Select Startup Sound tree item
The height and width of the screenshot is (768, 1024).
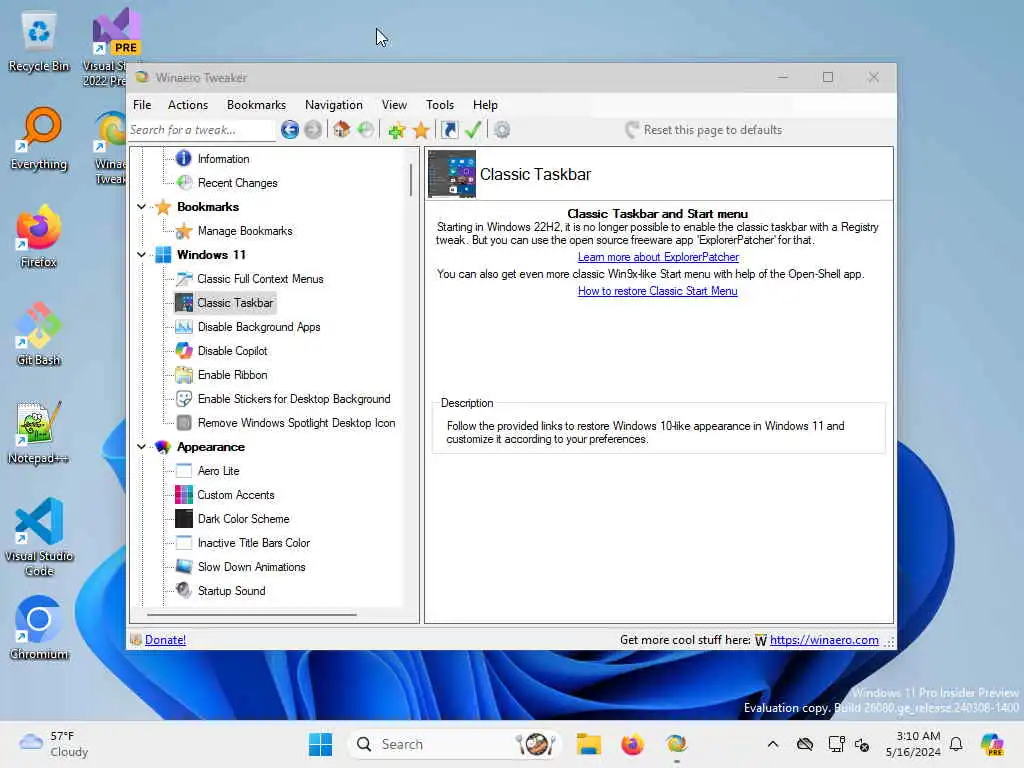pyautogui.click(x=231, y=591)
